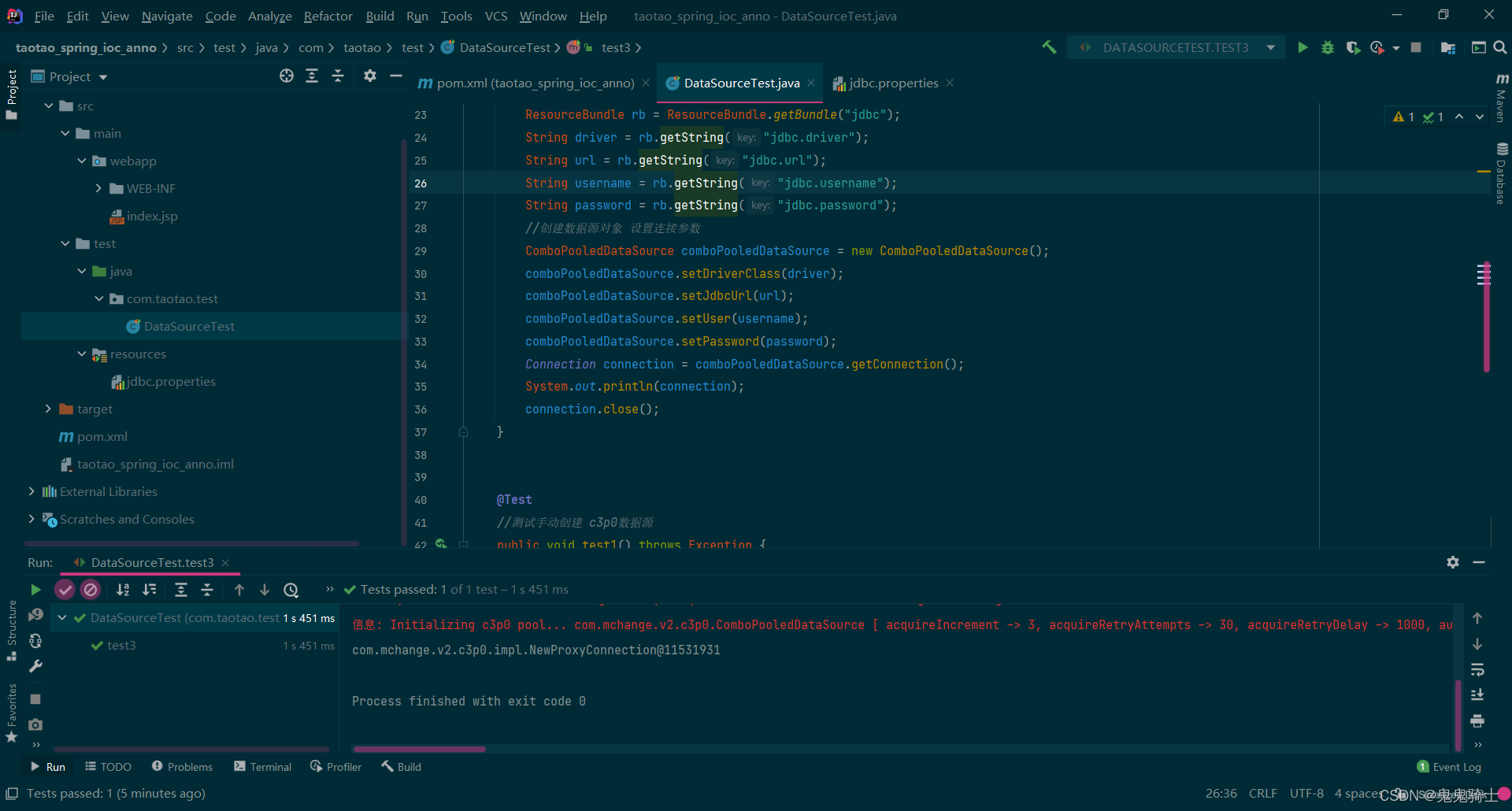Click the stop icon in top toolbar
The width and height of the screenshot is (1512, 811).
[1416, 47]
